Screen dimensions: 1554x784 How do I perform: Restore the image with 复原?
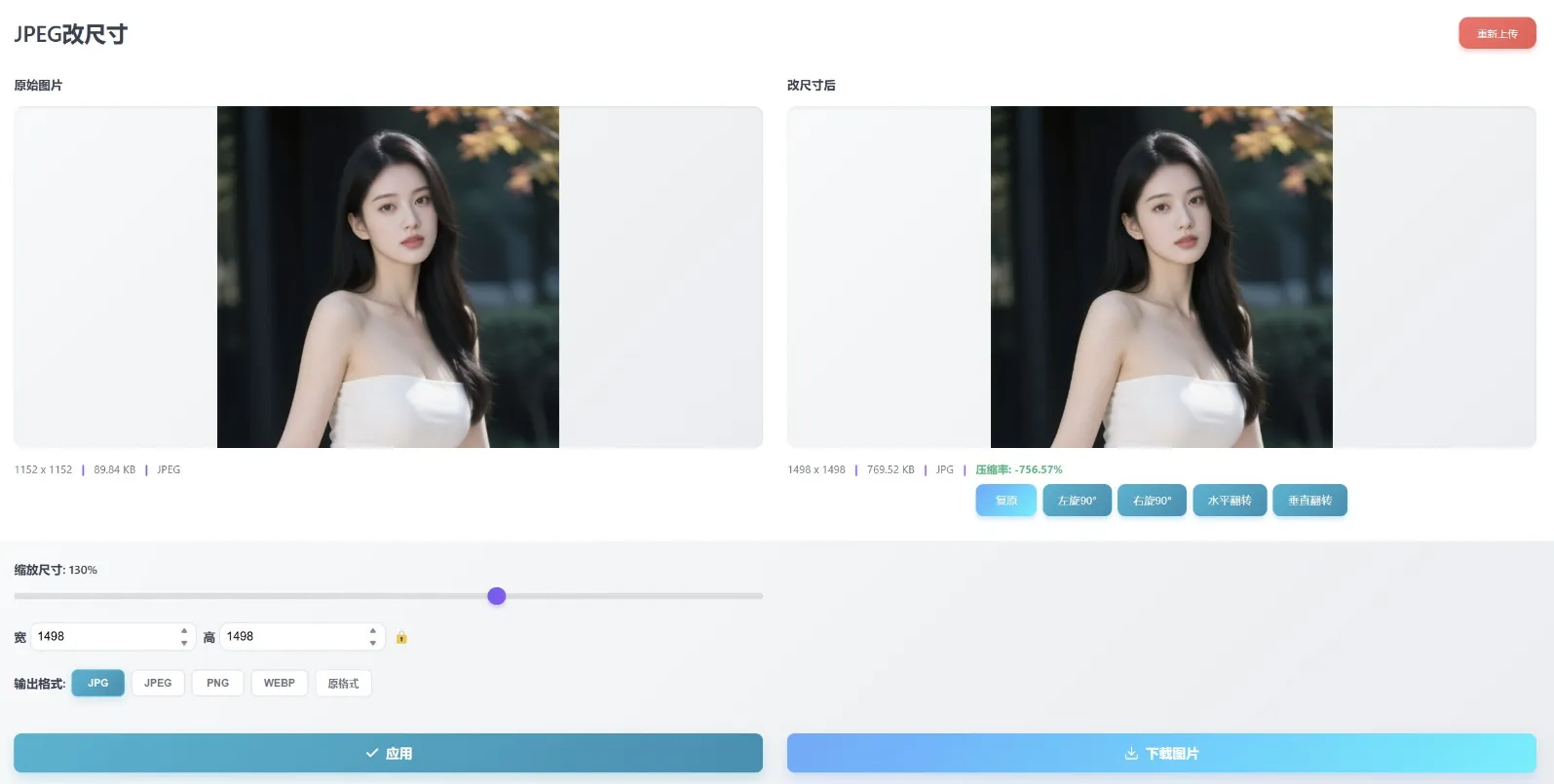pos(1006,501)
